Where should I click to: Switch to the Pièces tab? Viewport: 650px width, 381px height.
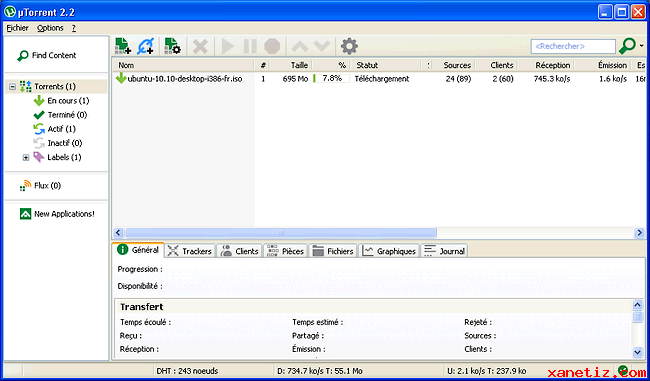click(x=286, y=251)
